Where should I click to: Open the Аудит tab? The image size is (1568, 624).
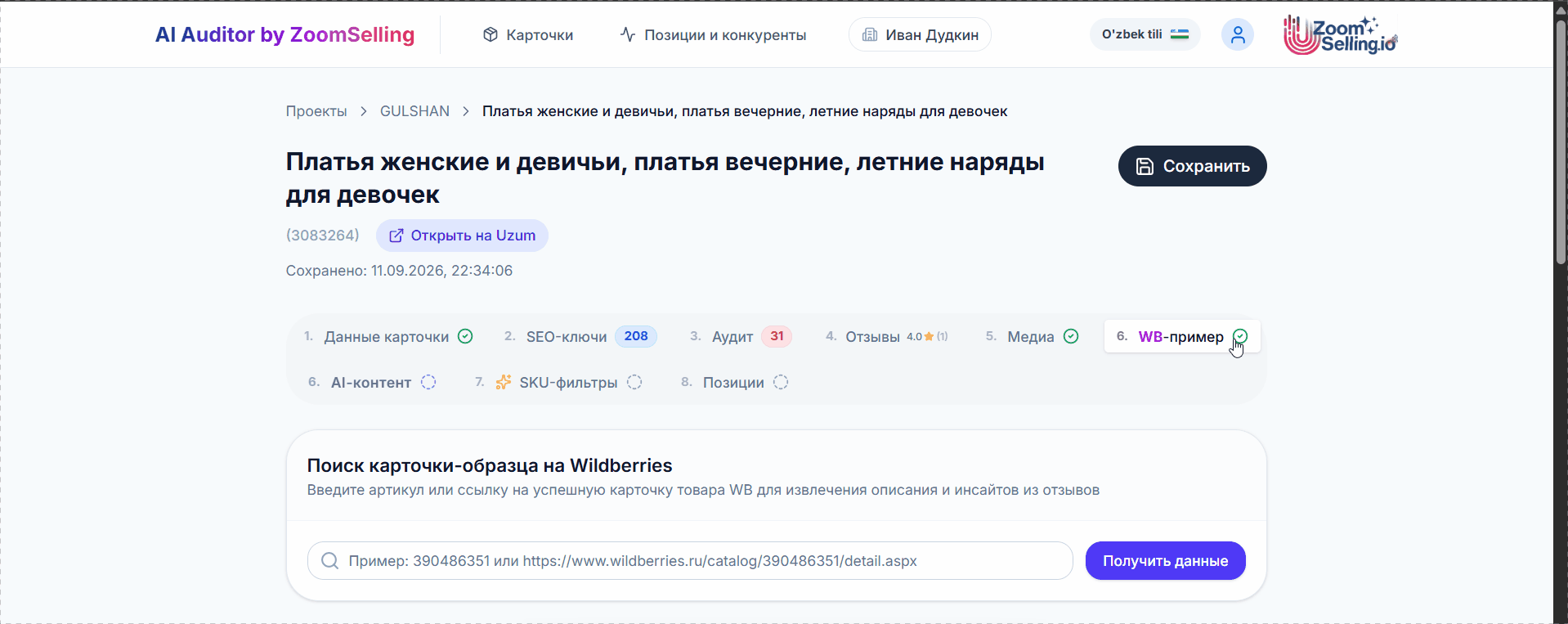click(x=741, y=336)
